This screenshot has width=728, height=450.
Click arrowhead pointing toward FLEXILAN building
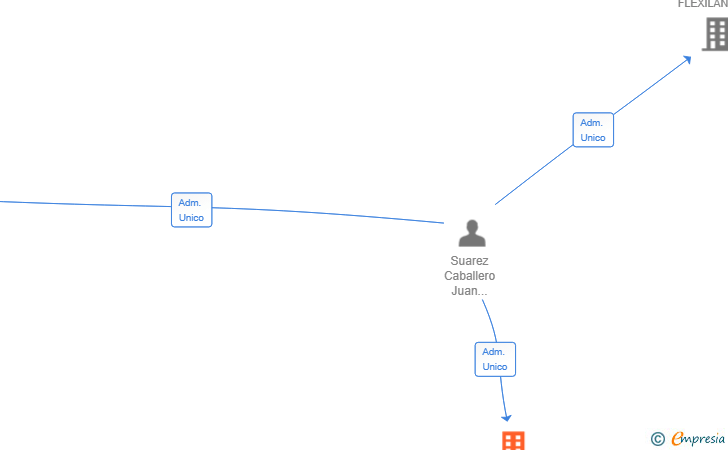coord(687,60)
